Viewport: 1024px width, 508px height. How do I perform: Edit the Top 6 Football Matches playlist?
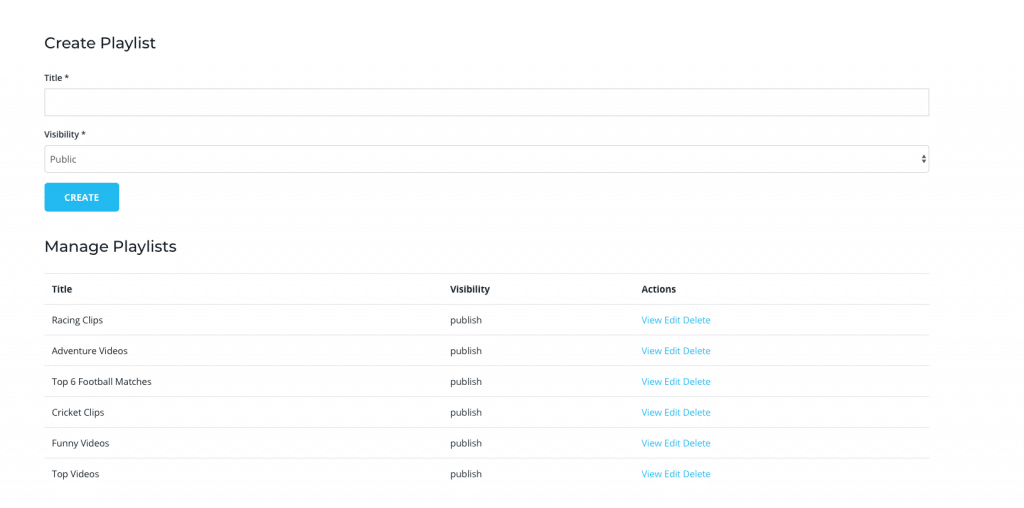[672, 381]
